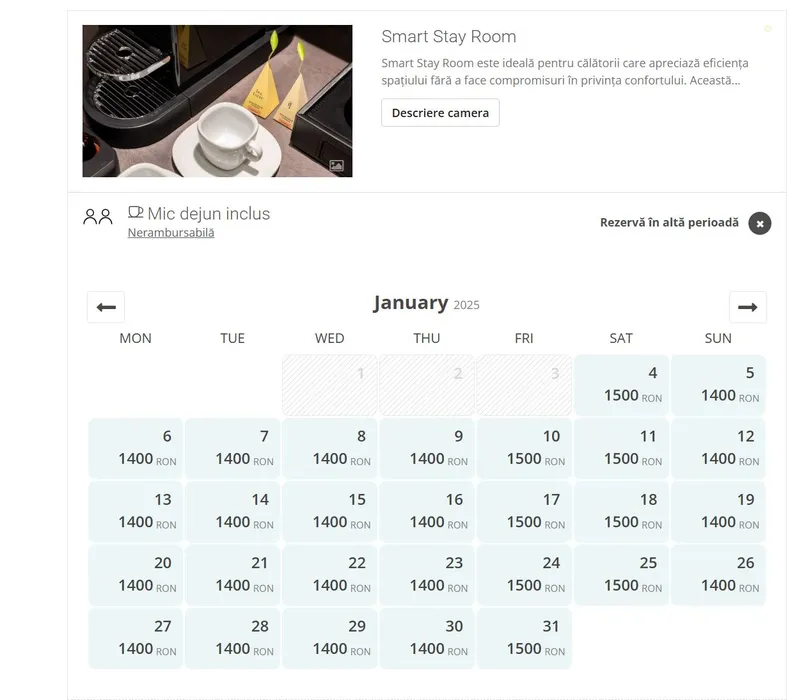This screenshot has width=790, height=700.
Task: Choose January 10 in the calendar
Action: pyautogui.click(x=524, y=448)
